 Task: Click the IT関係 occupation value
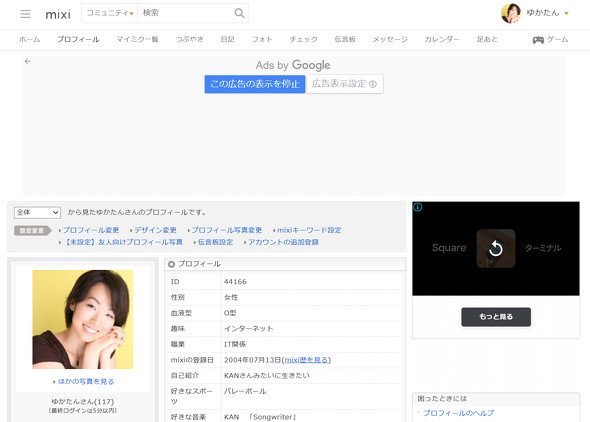[235, 344]
